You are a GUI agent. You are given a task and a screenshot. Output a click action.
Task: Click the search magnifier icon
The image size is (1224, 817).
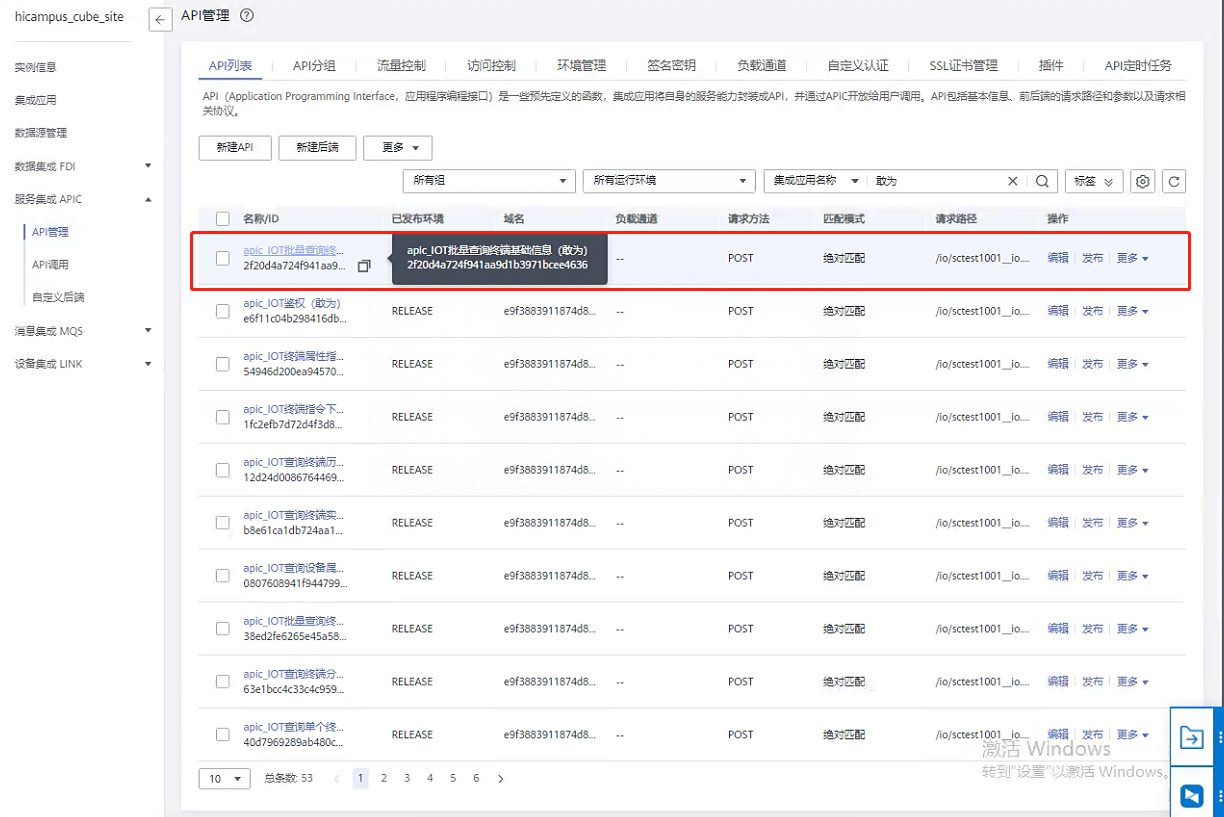(x=1042, y=181)
